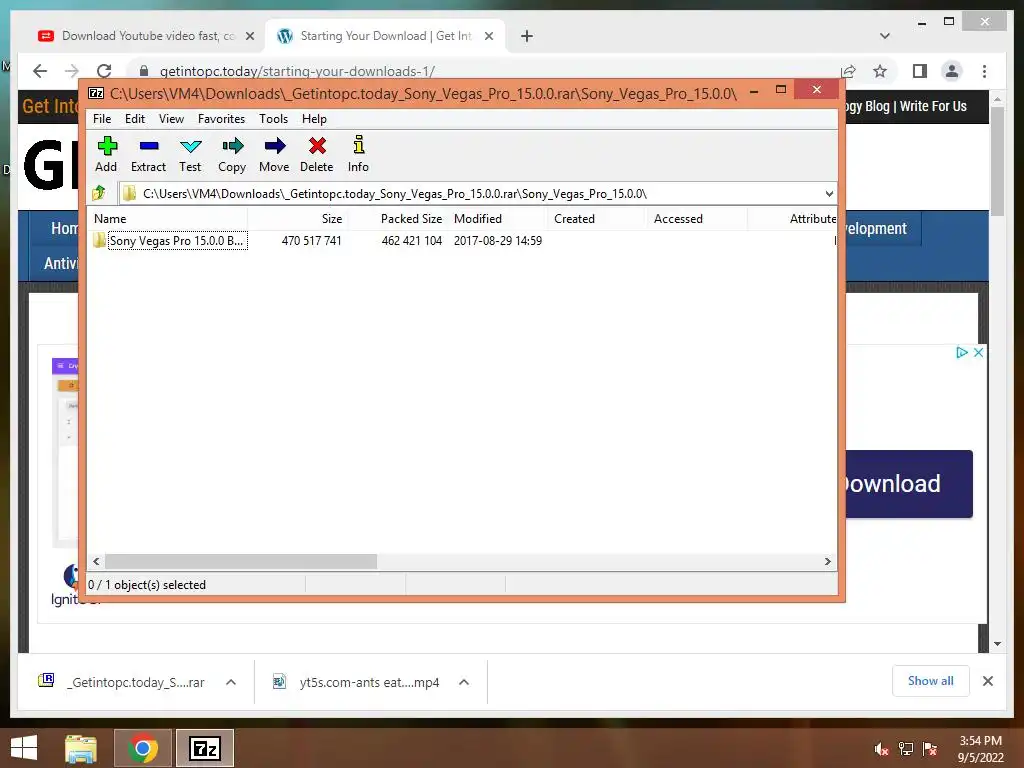The image size is (1024, 768).
Task: Select the Sony Vegas Pro 15.0.0 folder
Action: point(176,240)
